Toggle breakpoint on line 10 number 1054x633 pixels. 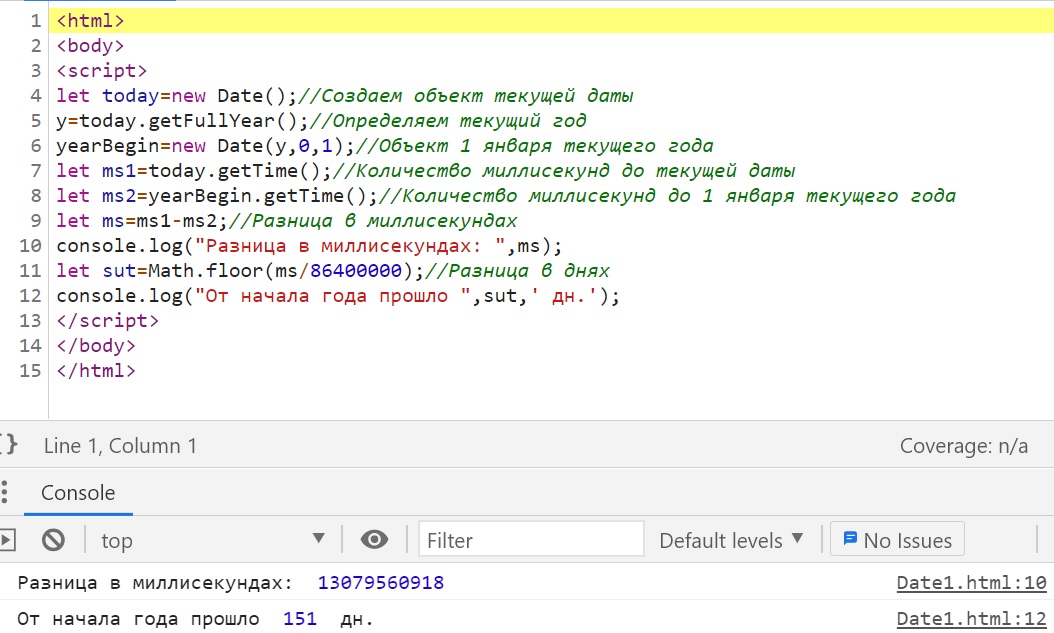pos(30,246)
